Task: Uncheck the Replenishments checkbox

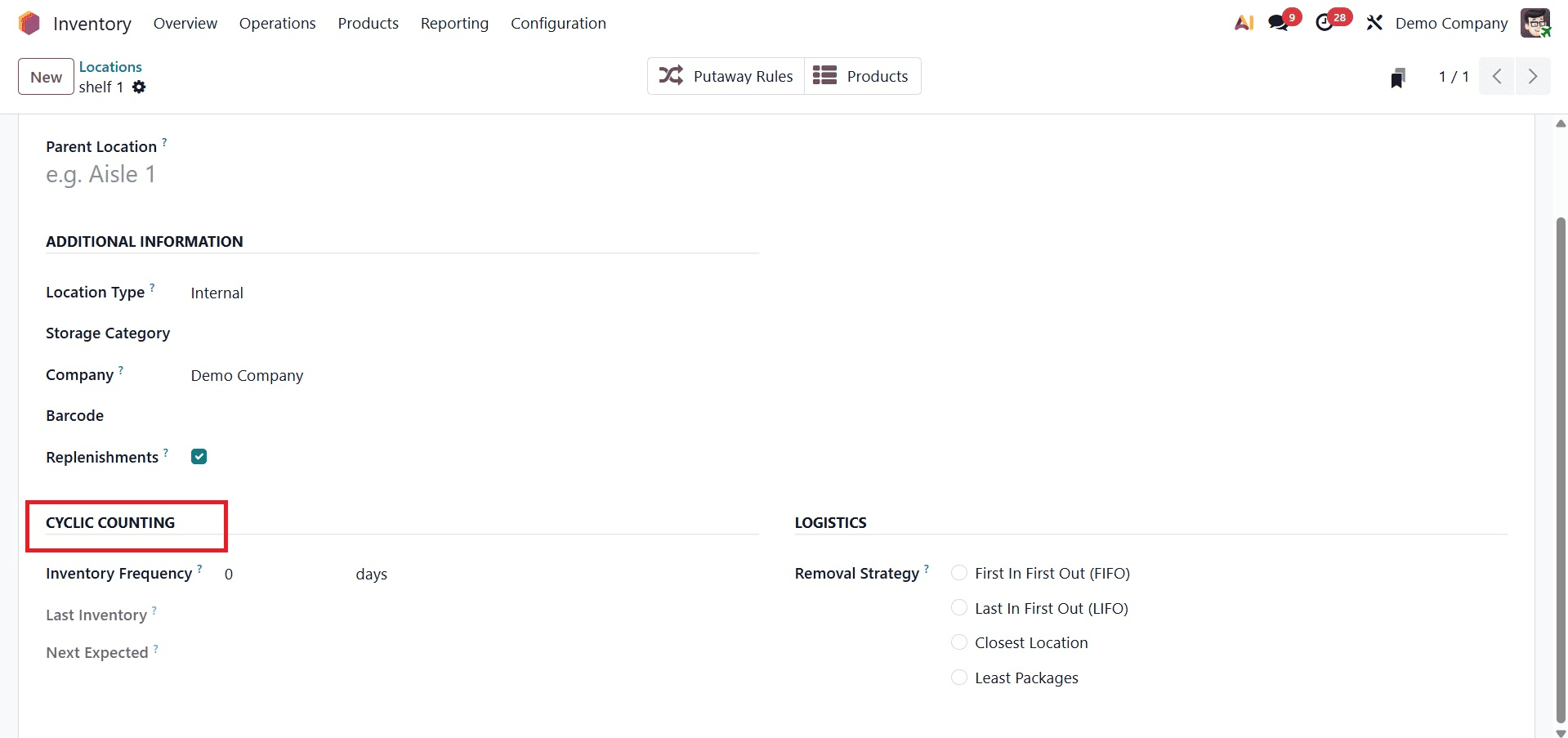Action: pos(198,456)
